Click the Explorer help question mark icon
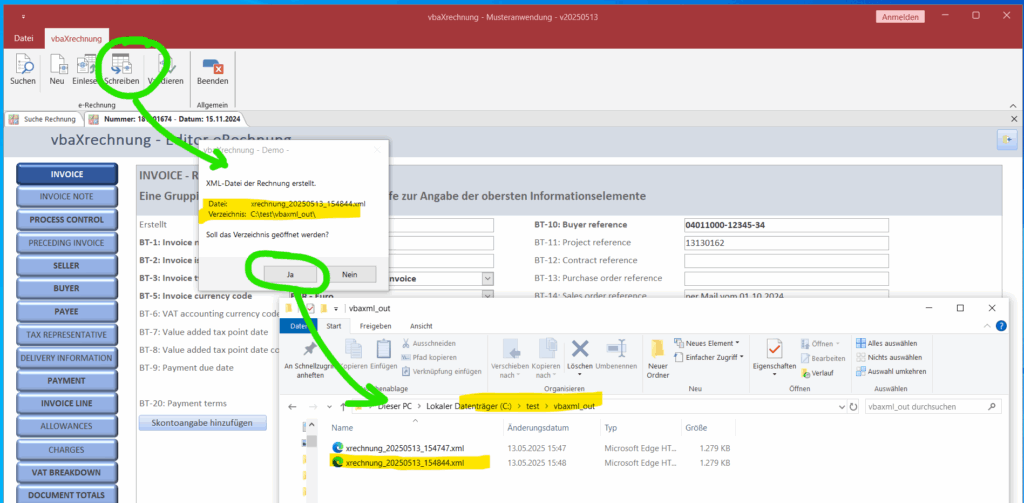The width and height of the screenshot is (1024, 503). click(1001, 326)
